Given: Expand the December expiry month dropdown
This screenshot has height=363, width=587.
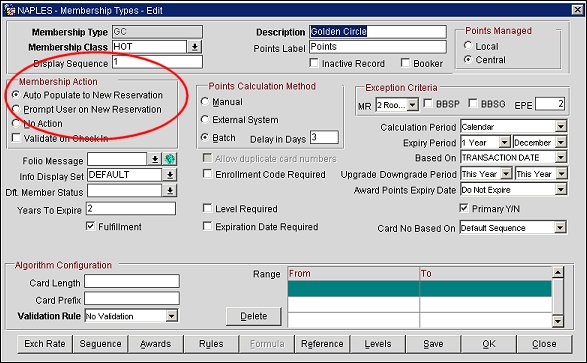Looking at the screenshot, I should pyautogui.click(x=561, y=142).
